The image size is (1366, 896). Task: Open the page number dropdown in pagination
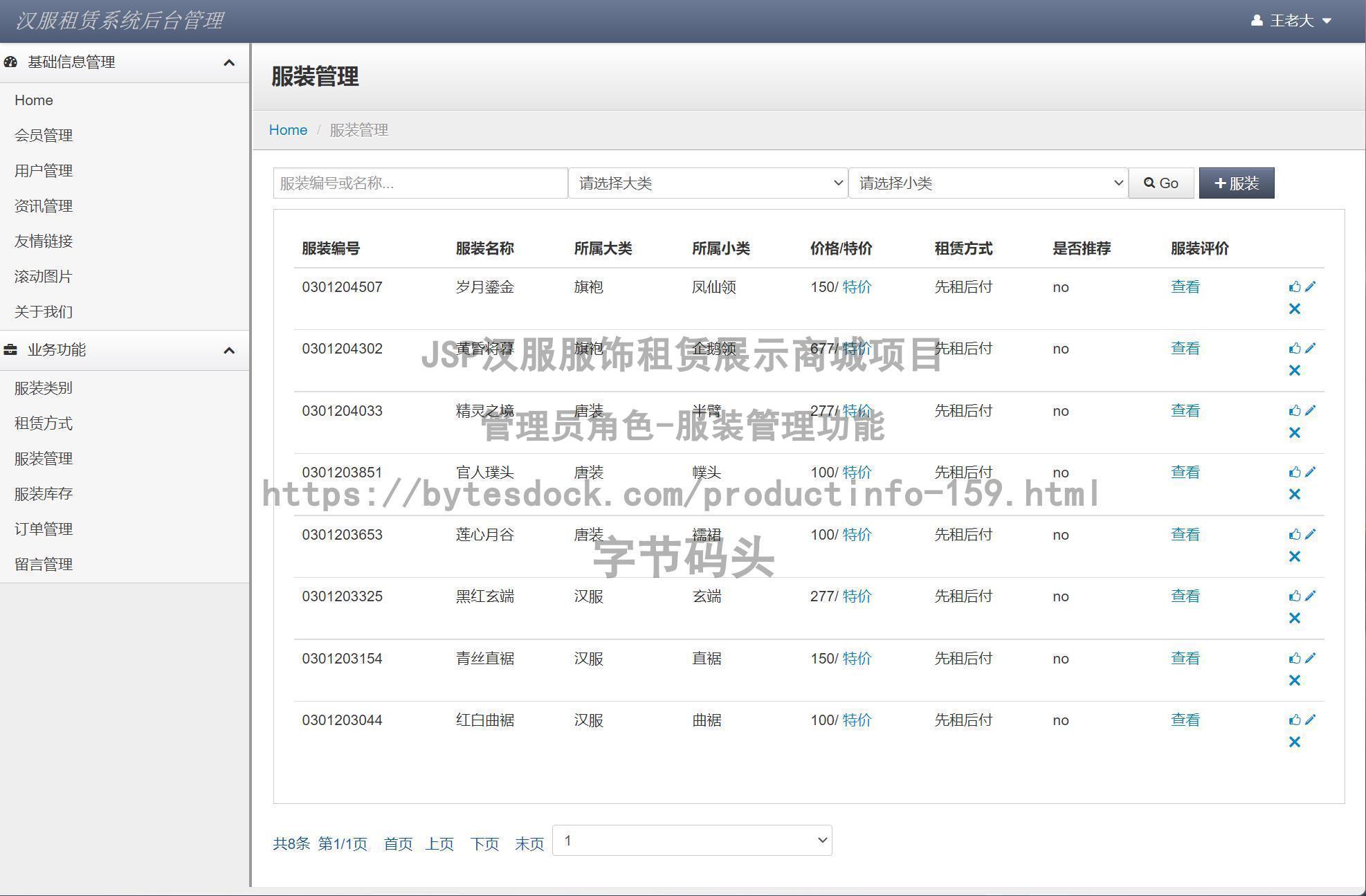(x=692, y=841)
